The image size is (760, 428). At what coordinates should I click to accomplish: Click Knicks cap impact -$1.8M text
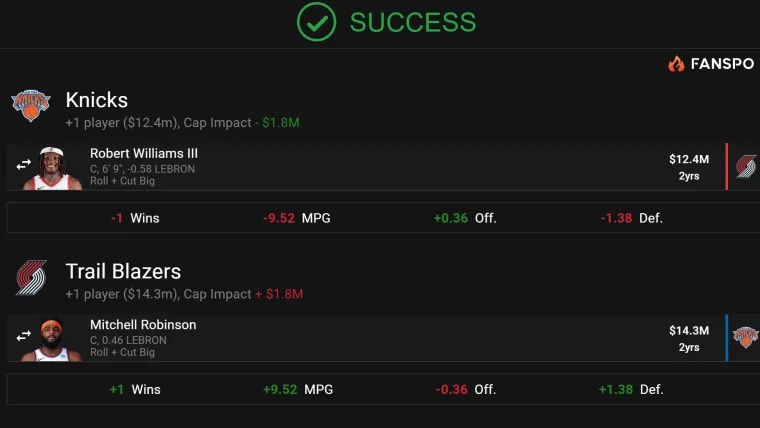[277, 123]
